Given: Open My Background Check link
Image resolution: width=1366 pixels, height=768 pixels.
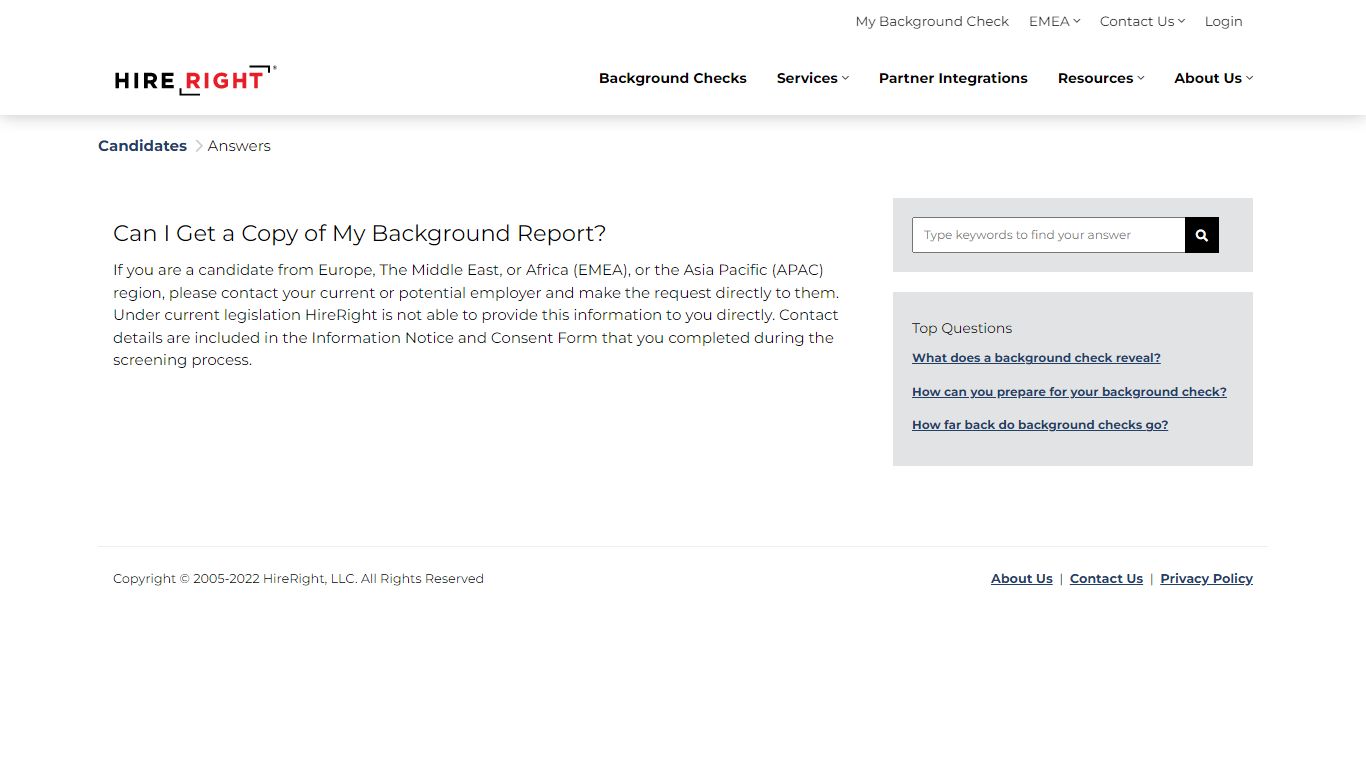Looking at the screenshot, I should point(932,21).
